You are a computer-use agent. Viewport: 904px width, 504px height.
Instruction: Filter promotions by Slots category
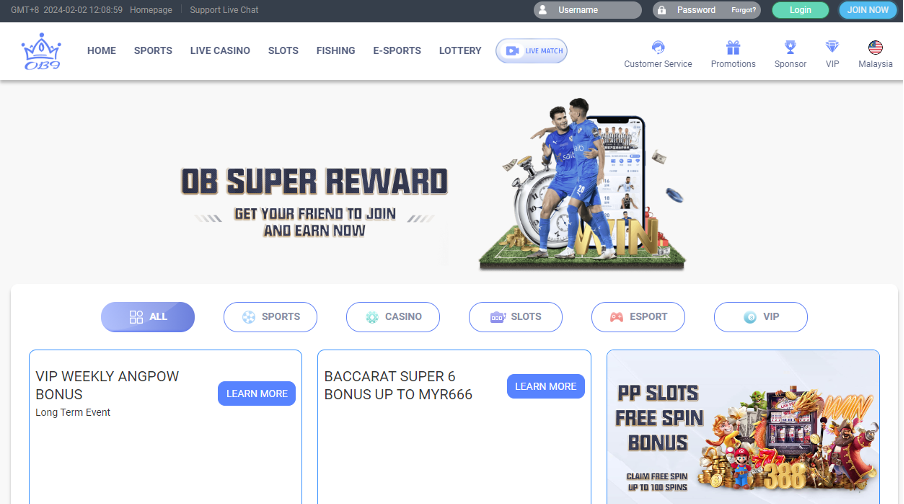tap(515, 317)
